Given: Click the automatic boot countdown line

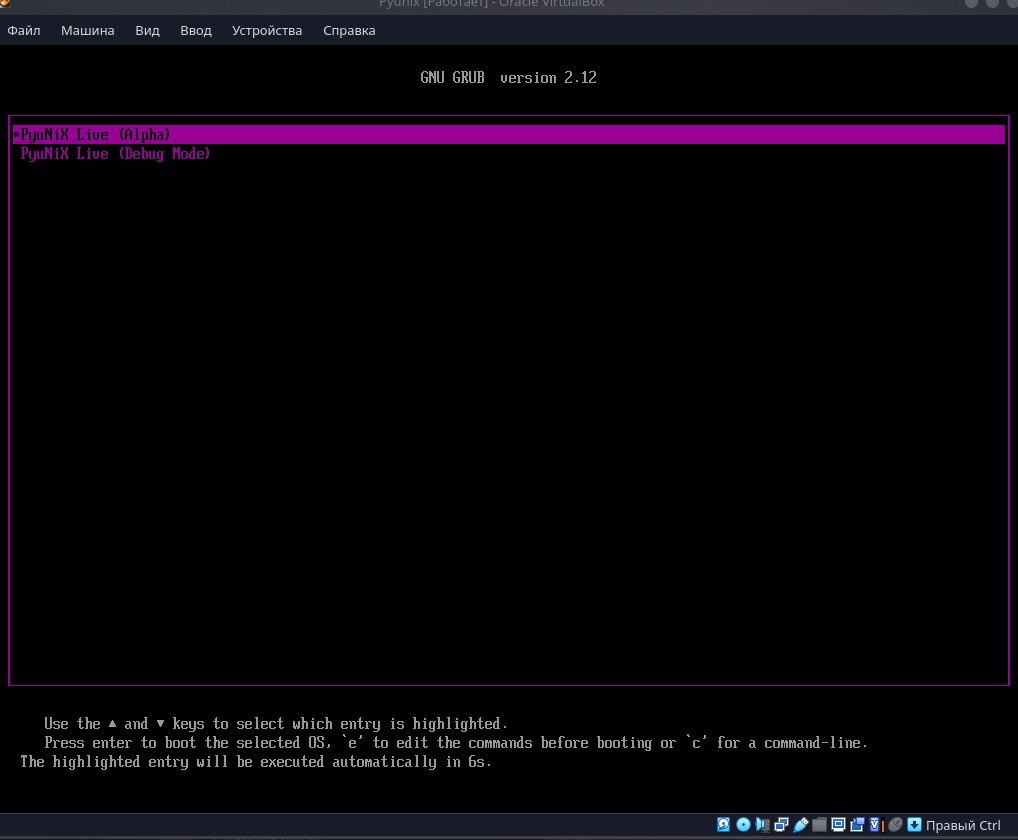Looking at the screenshot, I should [x=256, y=762].
